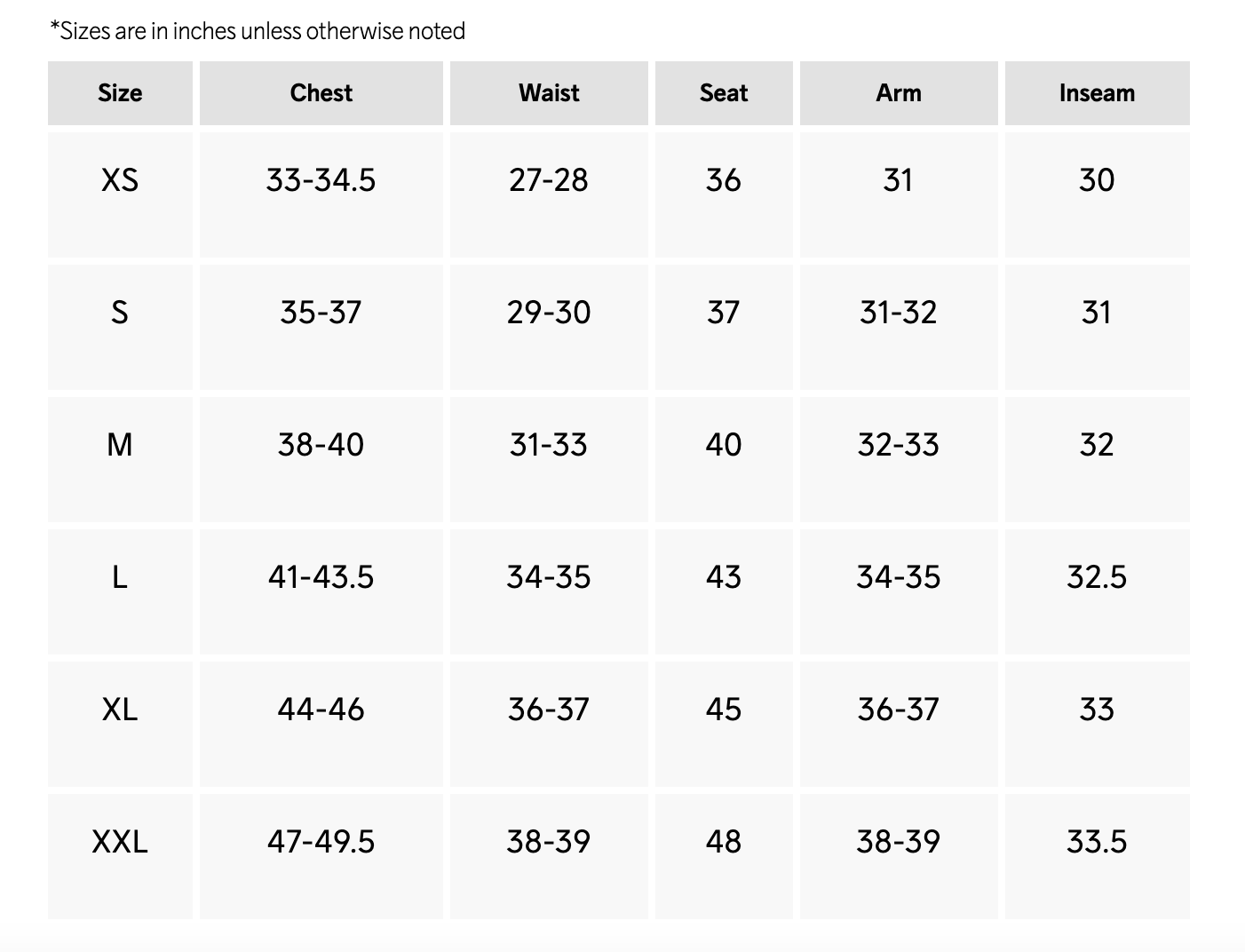Click the Seat column header
1245x952 pixels.
[723, 93]
